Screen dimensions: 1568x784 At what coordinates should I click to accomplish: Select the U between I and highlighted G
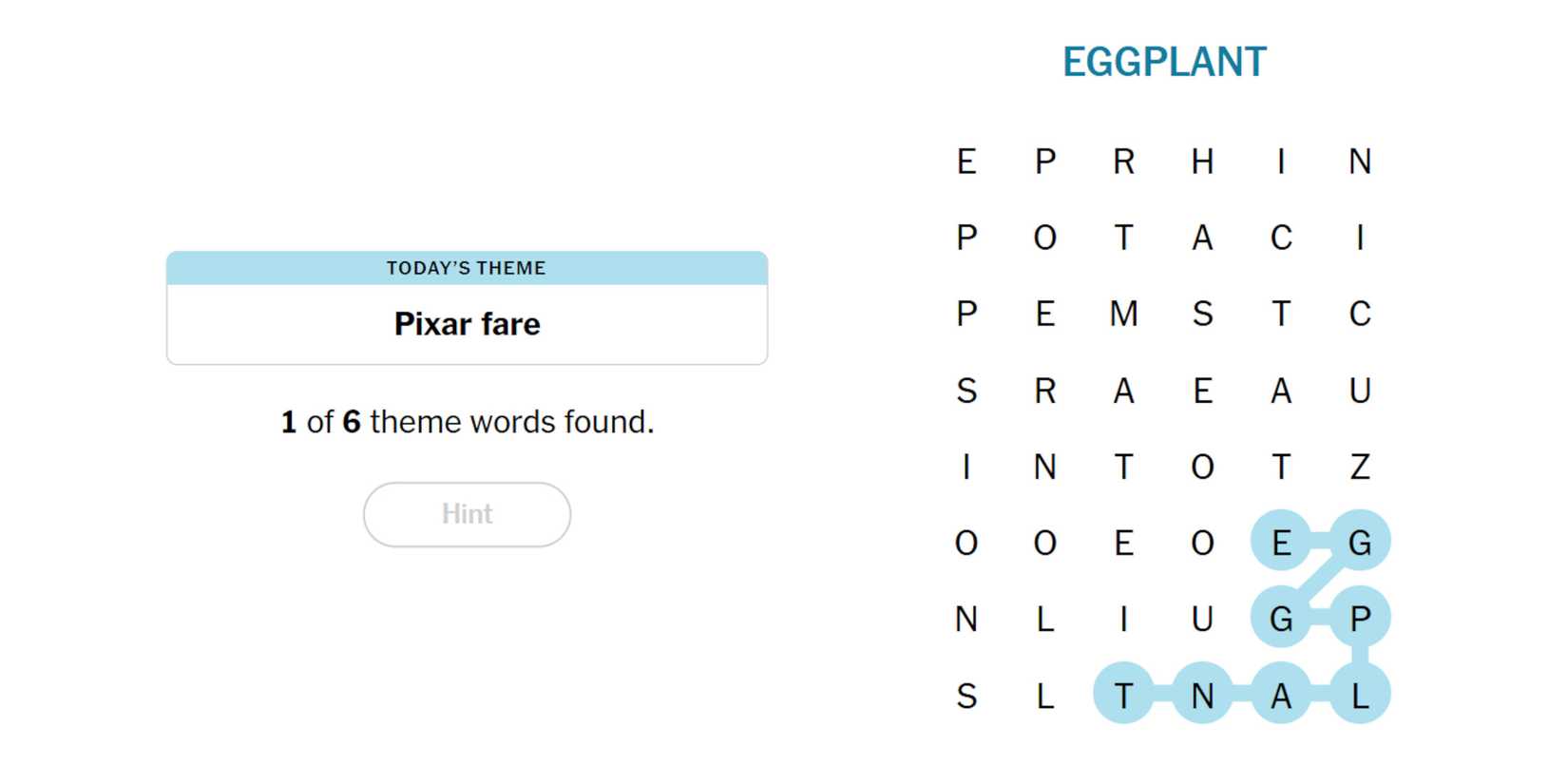[x=1202, y=619]
